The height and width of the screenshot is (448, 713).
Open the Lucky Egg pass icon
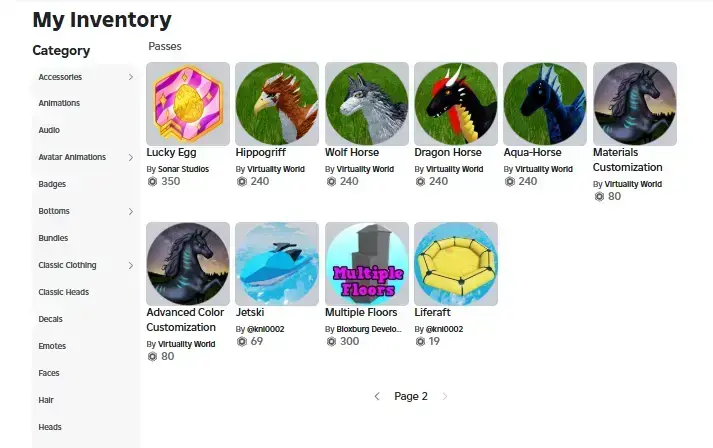(x=188, y=104)
